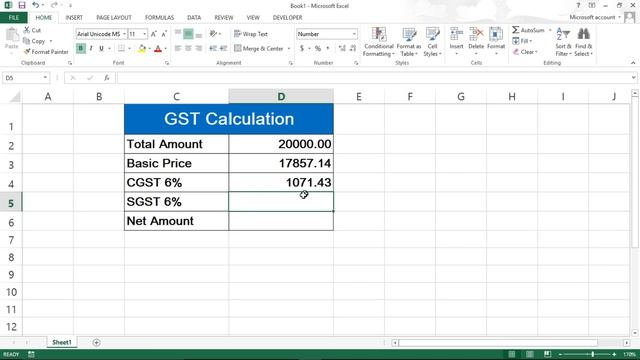Screen dimensions: 640x360
Task: Click Decrease Decimal icon
Action: (353, 49)
